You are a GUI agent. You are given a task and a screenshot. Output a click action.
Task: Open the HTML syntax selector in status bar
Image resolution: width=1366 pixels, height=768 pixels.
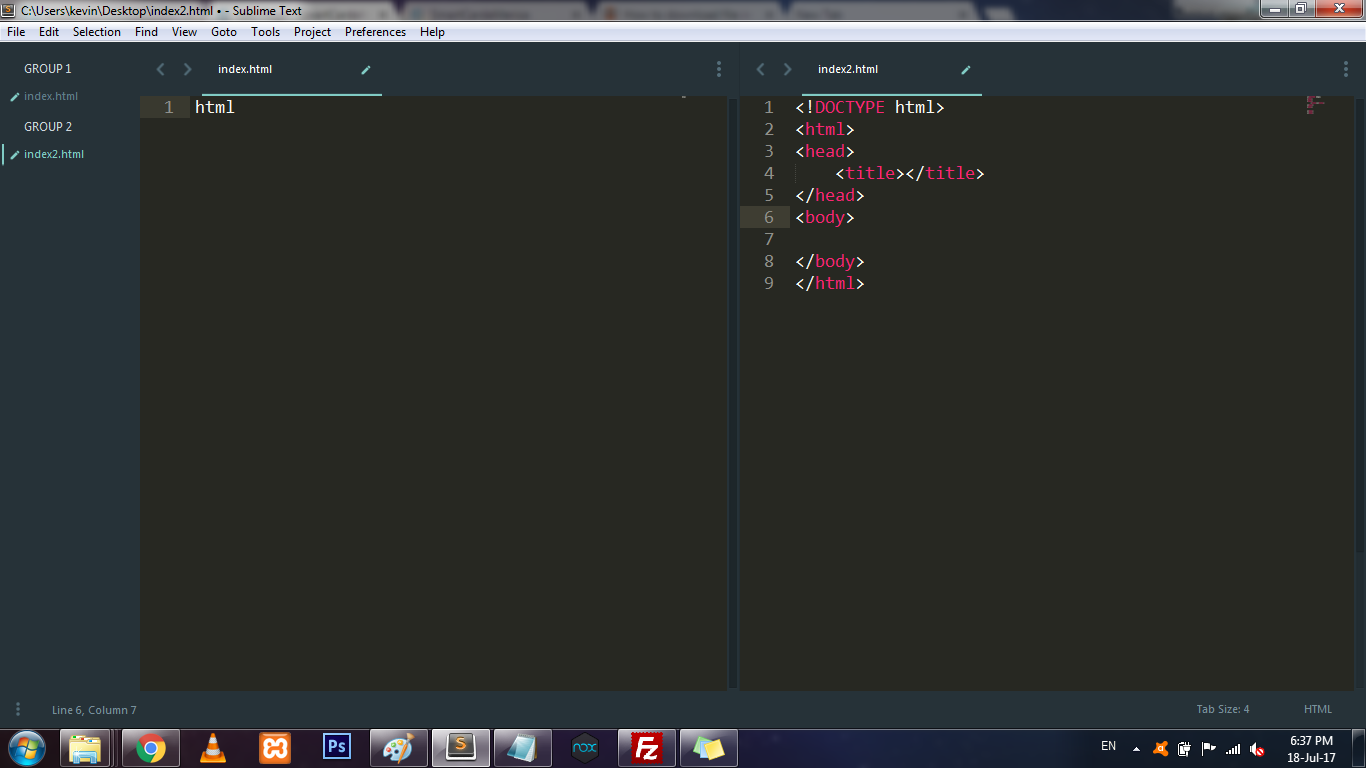coord(1318,709)
